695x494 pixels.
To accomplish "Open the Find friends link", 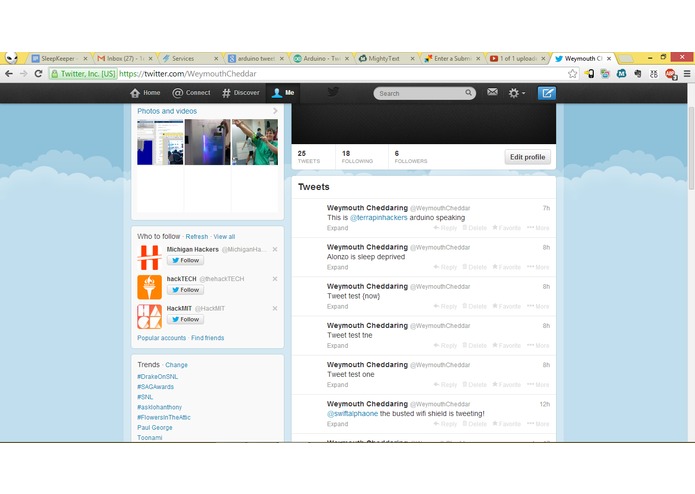I will click(207, 338).
